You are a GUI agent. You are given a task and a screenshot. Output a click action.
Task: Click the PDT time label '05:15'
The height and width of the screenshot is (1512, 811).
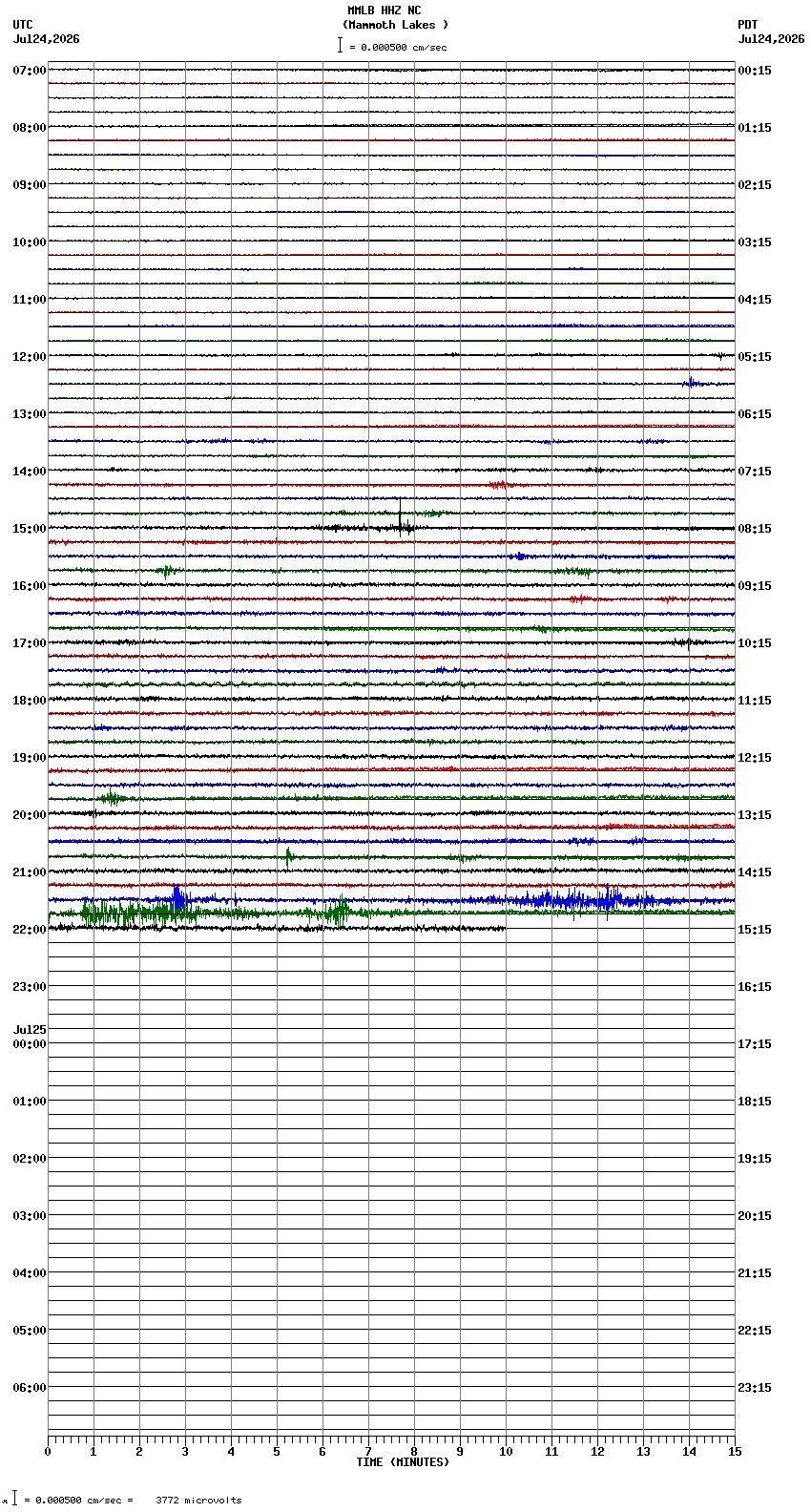pyautogui.click(x=755, y=357)
